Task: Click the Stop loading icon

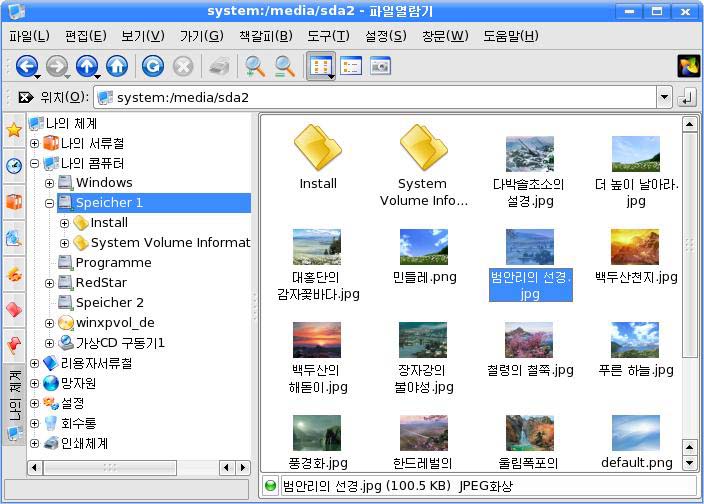Action: pos(183,66)
